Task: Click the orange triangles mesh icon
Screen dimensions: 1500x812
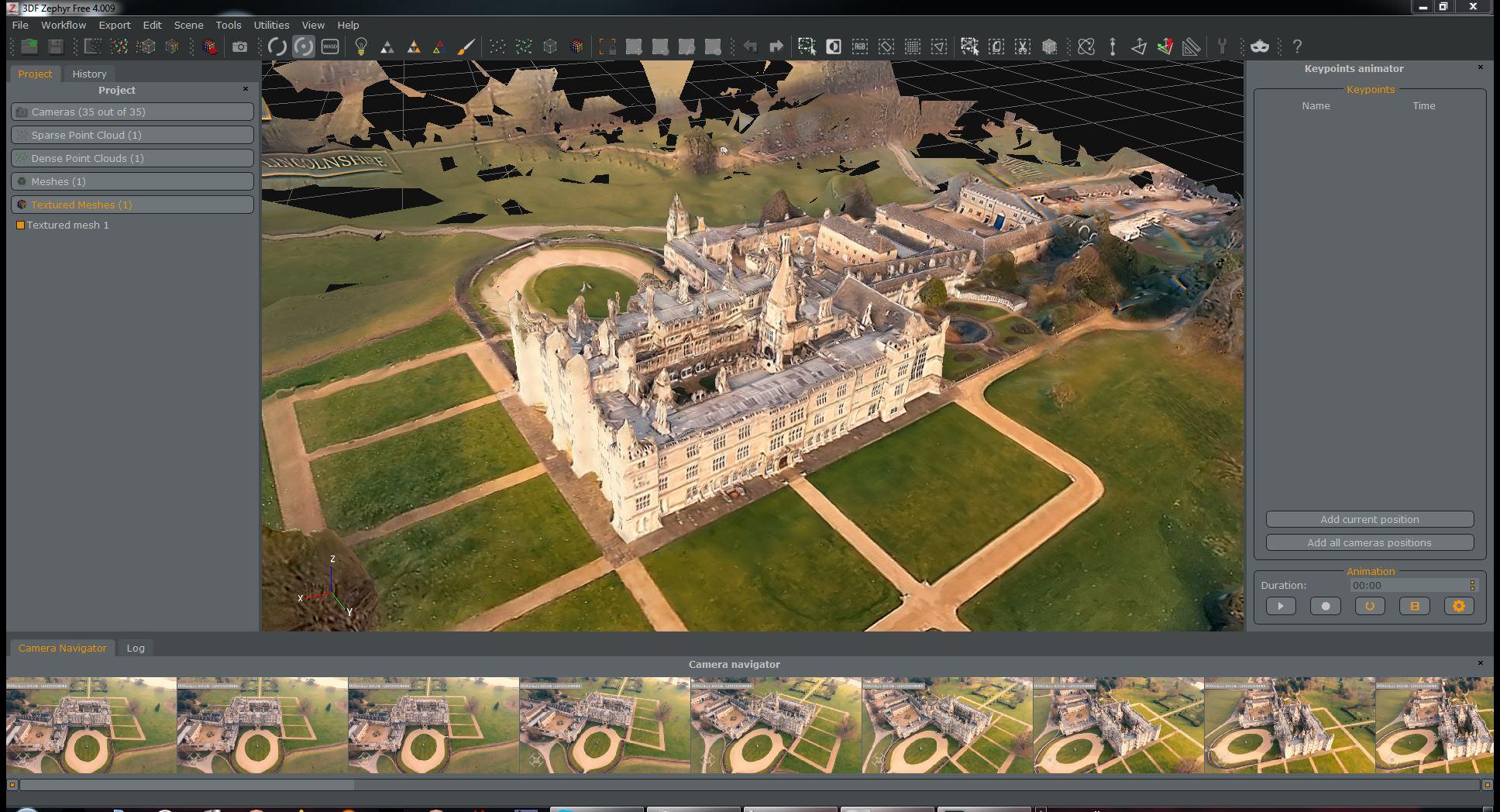Action: [414, 47]
